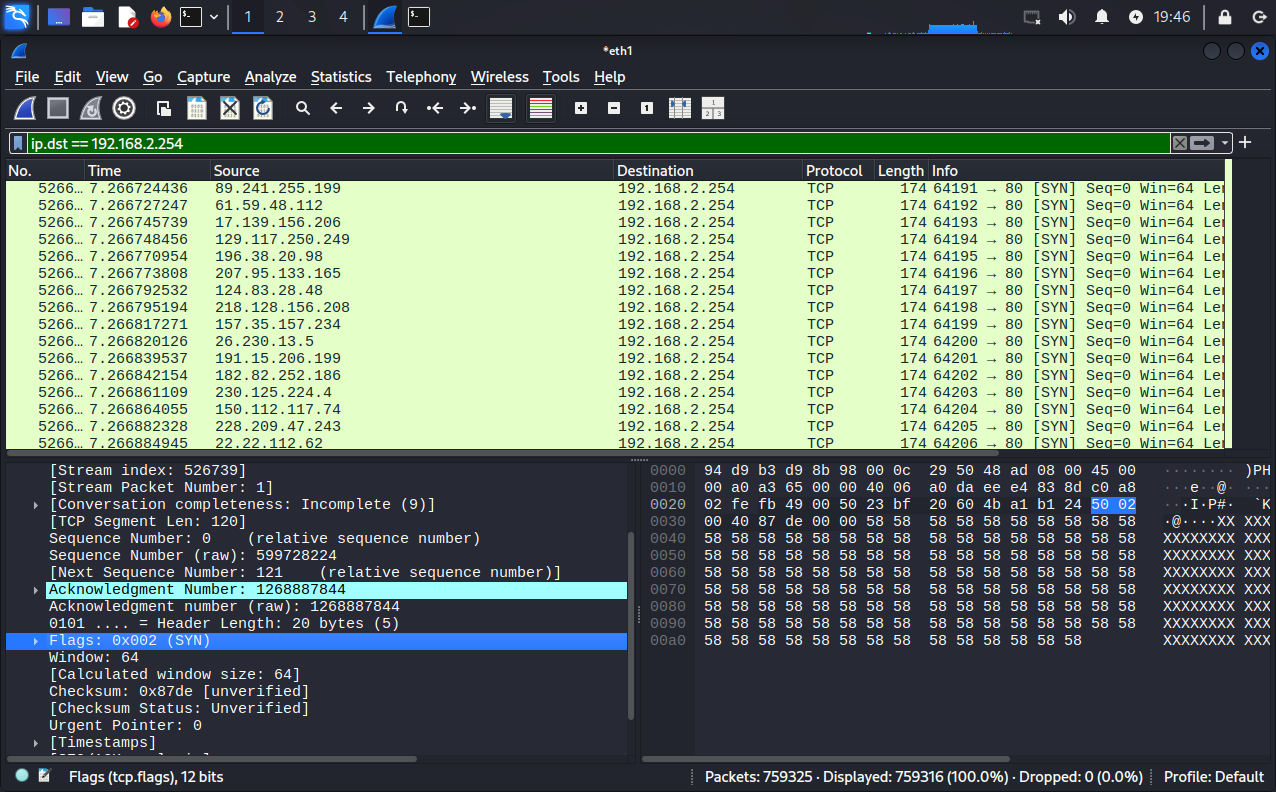This screenshot has height=792, width=1276.
Task: Open the Capture menu
Action: (204, 77)
